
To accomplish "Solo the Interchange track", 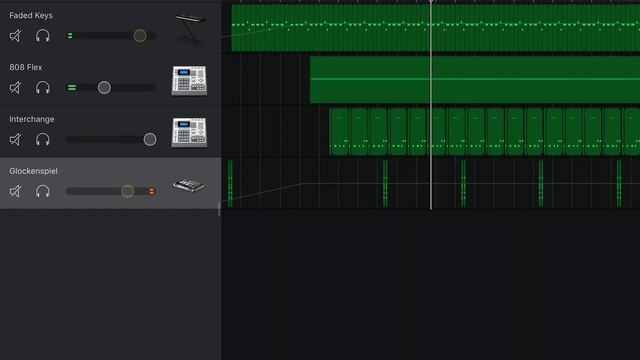I will 42,140.
